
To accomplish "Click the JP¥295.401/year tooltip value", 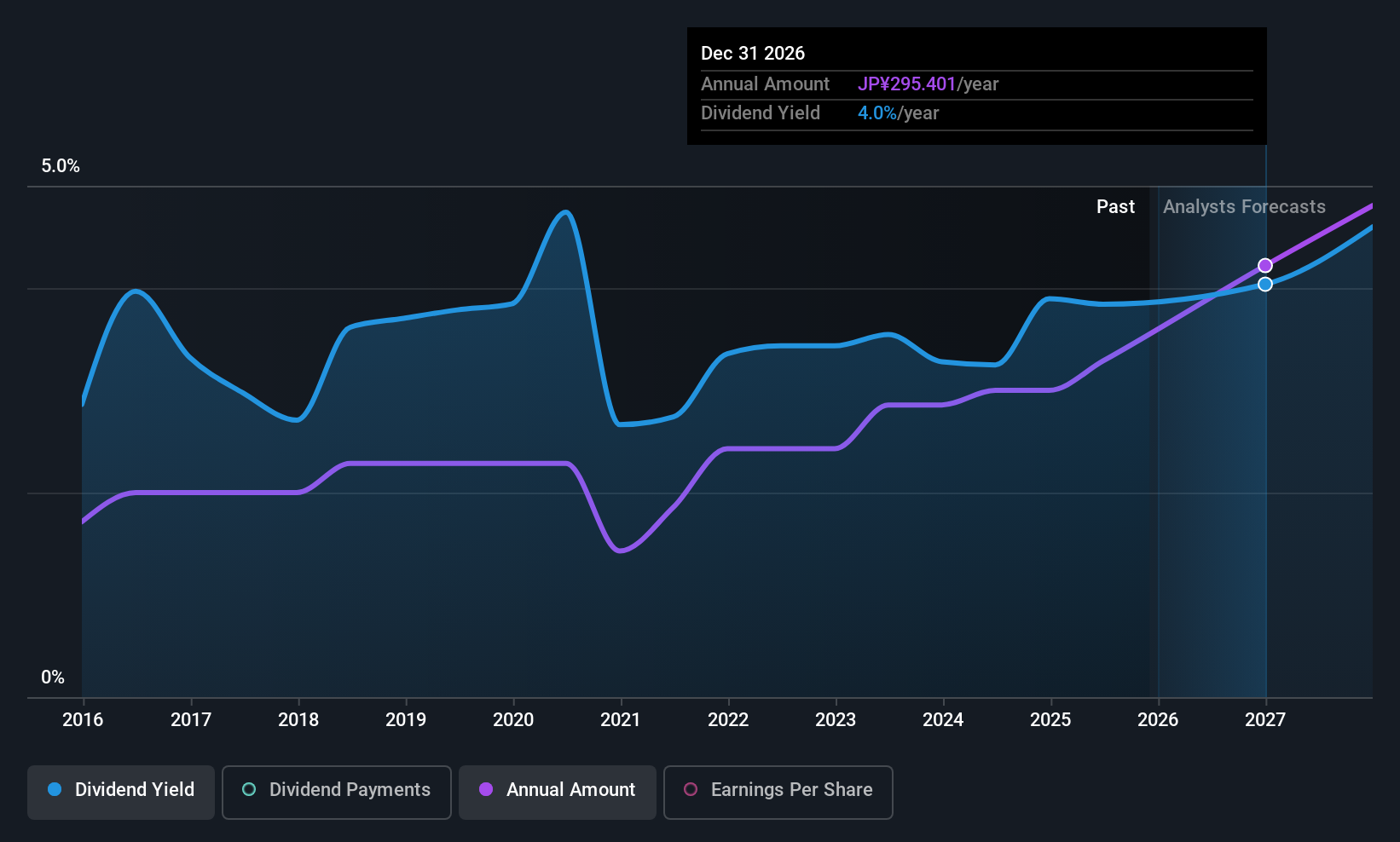I will pyautogui.click(x=928, y=84).
